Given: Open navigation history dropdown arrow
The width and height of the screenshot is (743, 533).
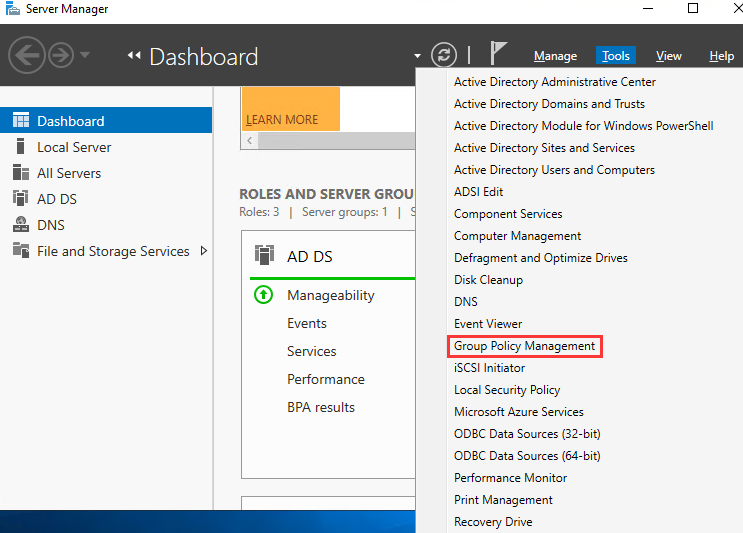Looking at the screenshot, I should coord(85,55).
